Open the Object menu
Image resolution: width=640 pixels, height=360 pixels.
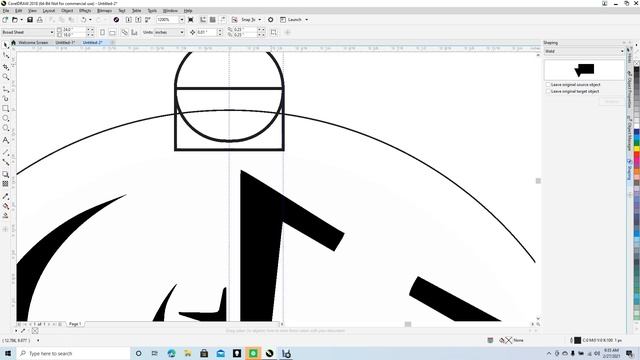[x=67, y=11]
